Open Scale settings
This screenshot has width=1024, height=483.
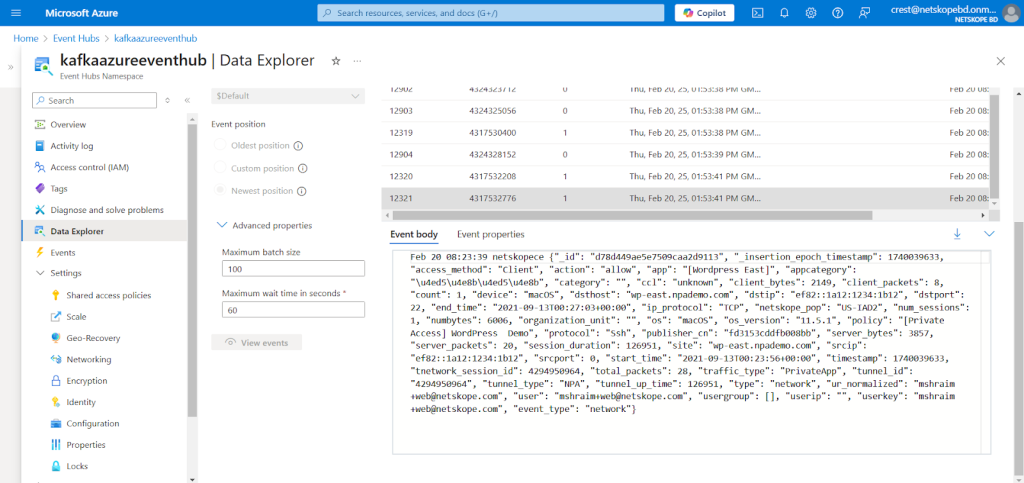76,317
